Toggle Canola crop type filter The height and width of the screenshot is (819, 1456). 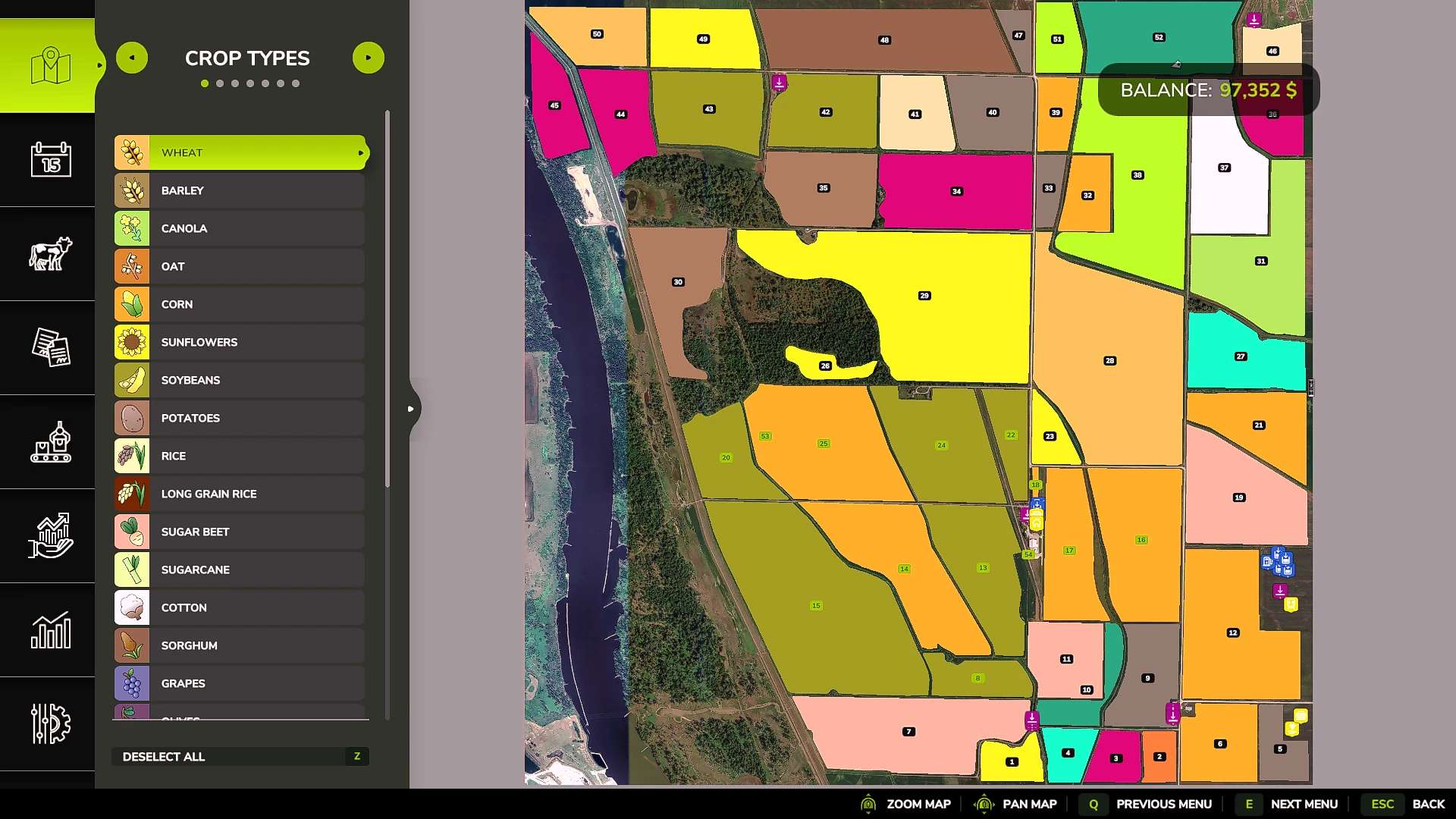(x=240, y=228)
